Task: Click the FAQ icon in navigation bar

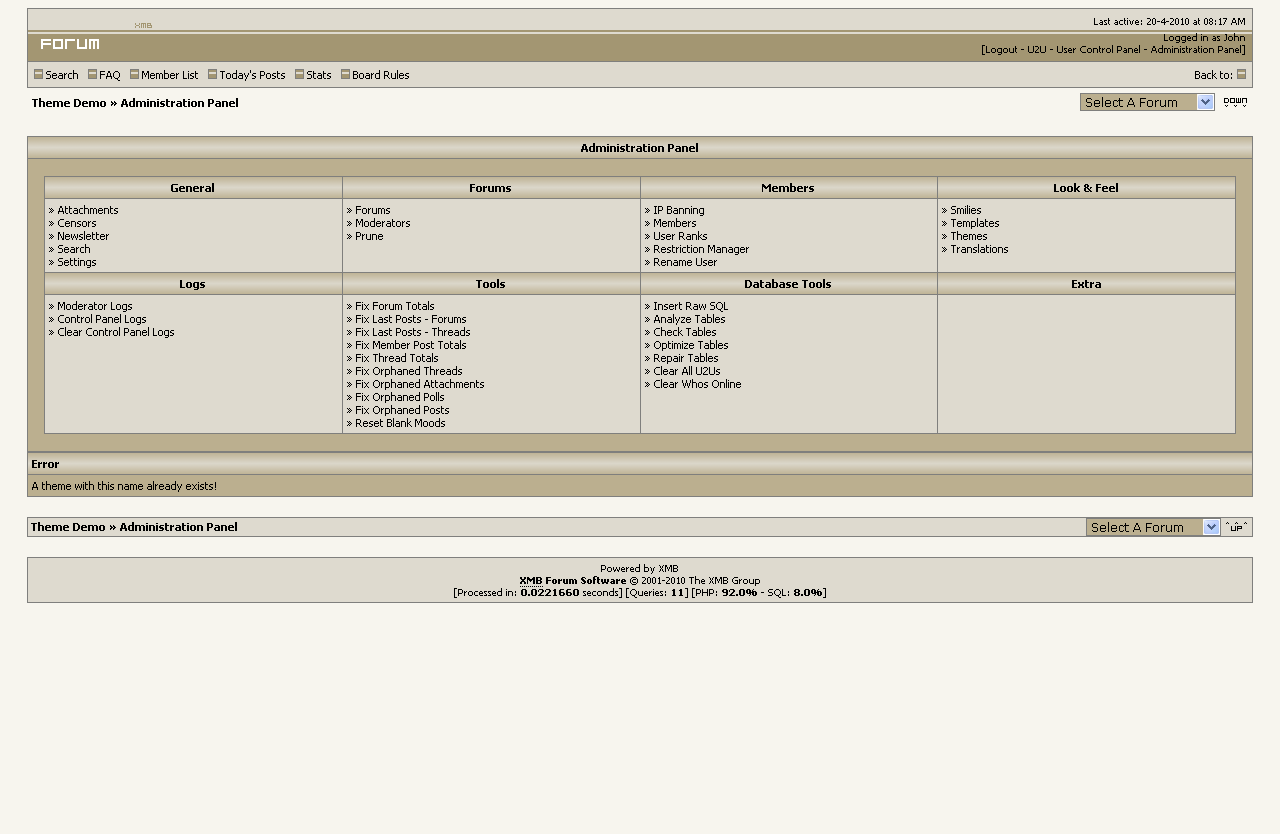Action: pyautogui.click(x=92, y=74)
